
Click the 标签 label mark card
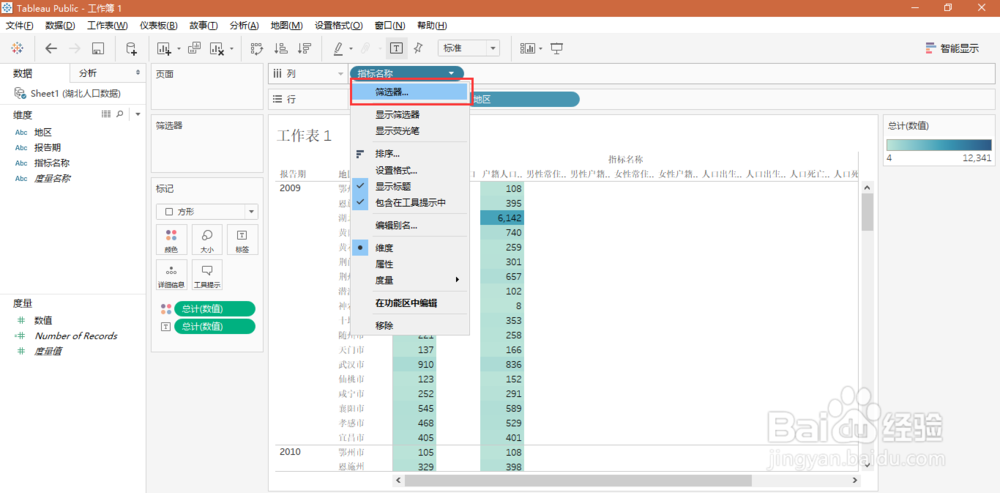[242, 240]
